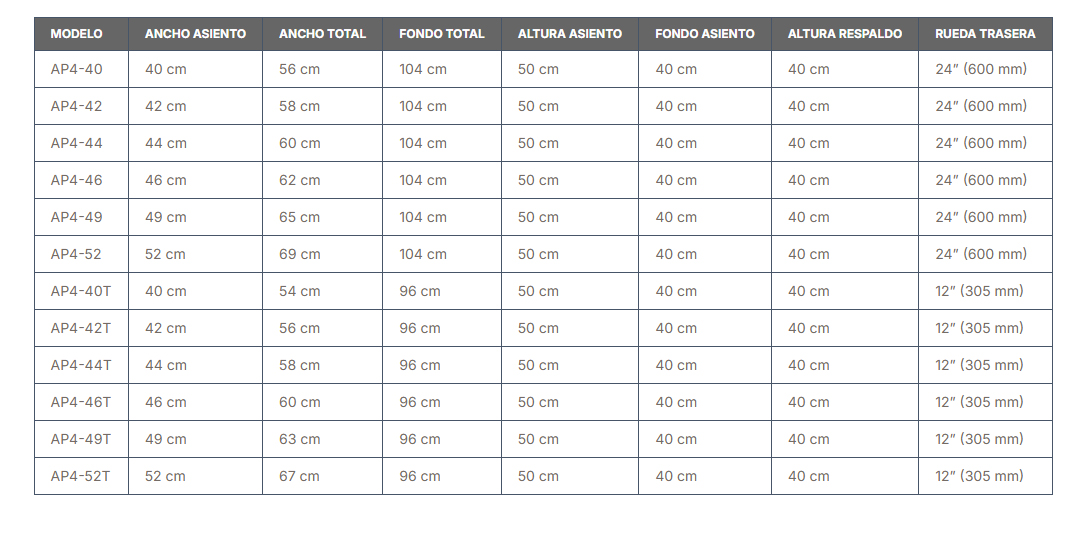
Task: Click the AP4-52 model cell
Action: (x=76, y=255)
